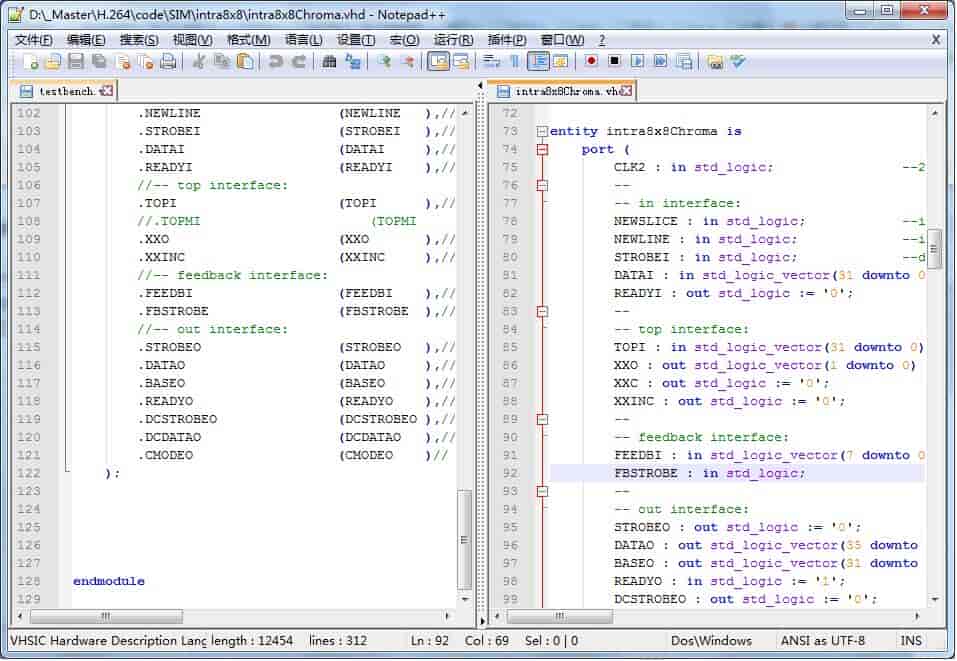Image resolution: width=957 pixels, height=661 pixels.
Task: Click the Undo toolbar icon
Action: tap(275, 62)
